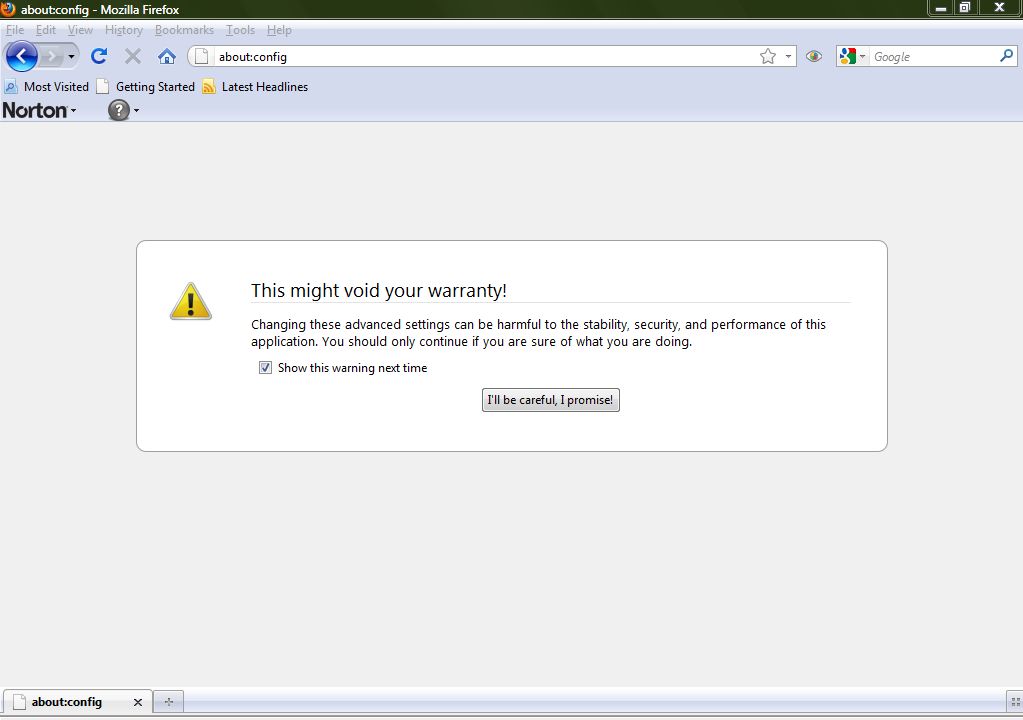Bookmark this page with the star icon

768,57
